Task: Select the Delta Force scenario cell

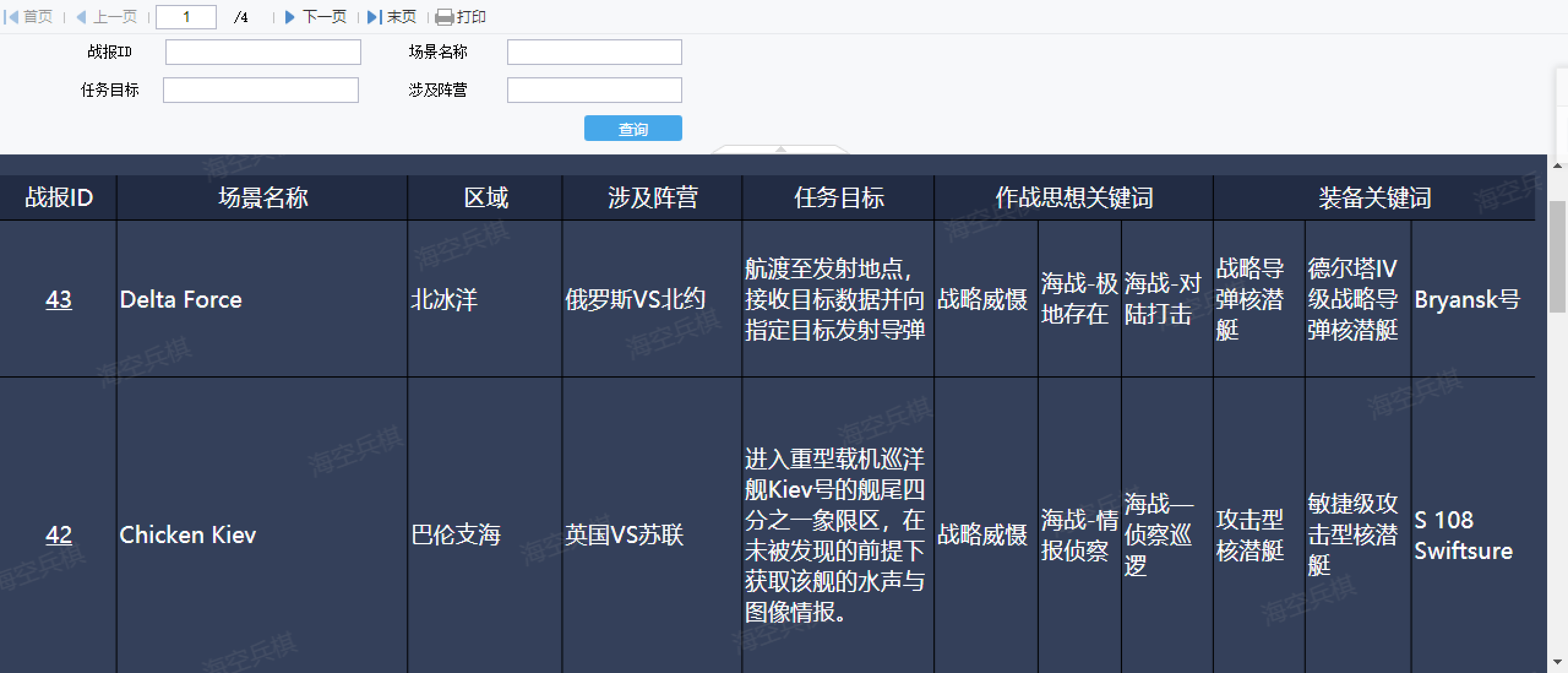Action: (181, 300)
